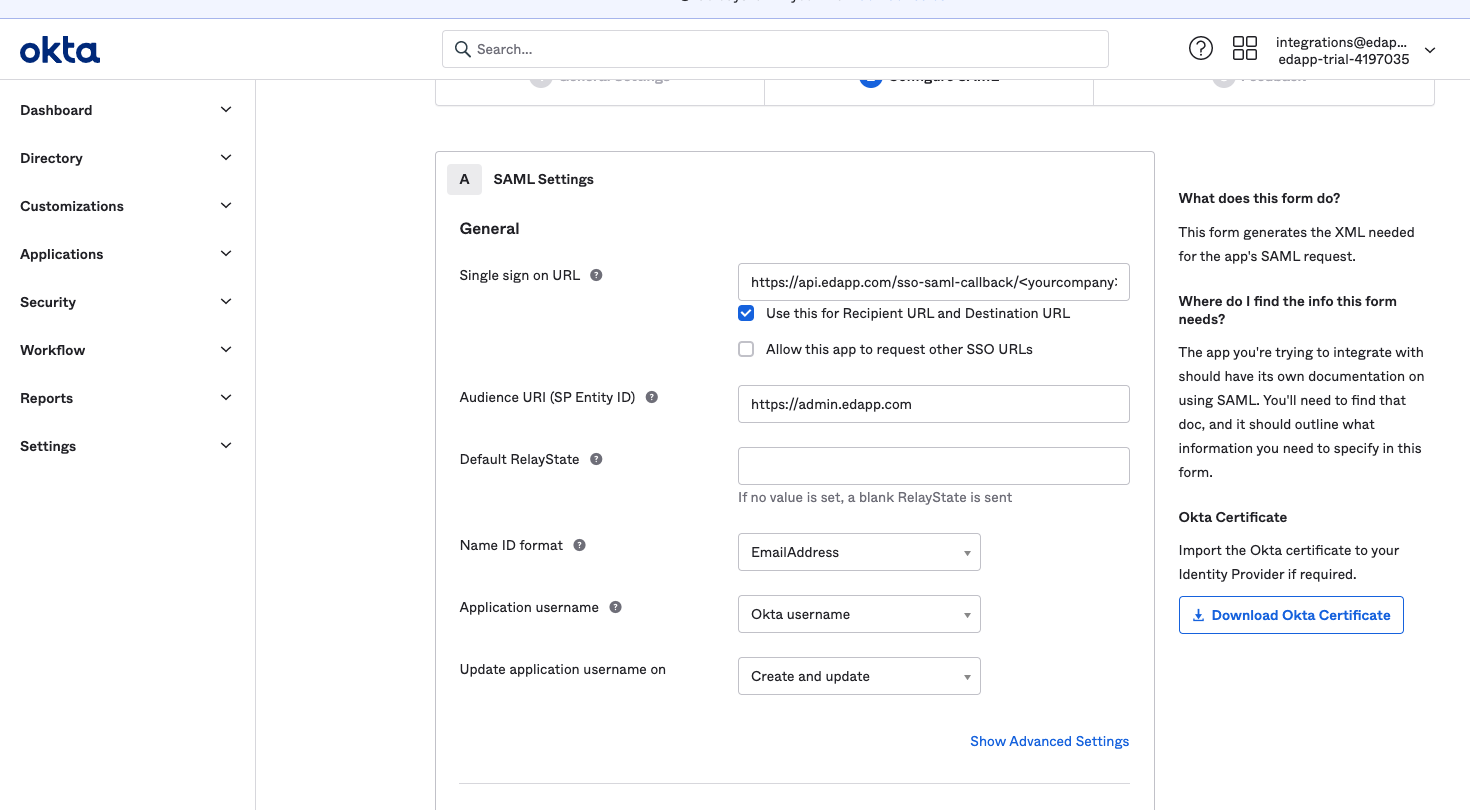
Task: Click the Audience URI input field
Action: pyautogui.click(x=934, y=404)
